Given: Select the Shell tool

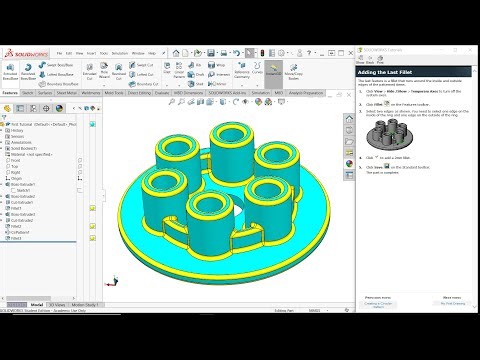Looking at the screenshot, I should pos(196,84).
